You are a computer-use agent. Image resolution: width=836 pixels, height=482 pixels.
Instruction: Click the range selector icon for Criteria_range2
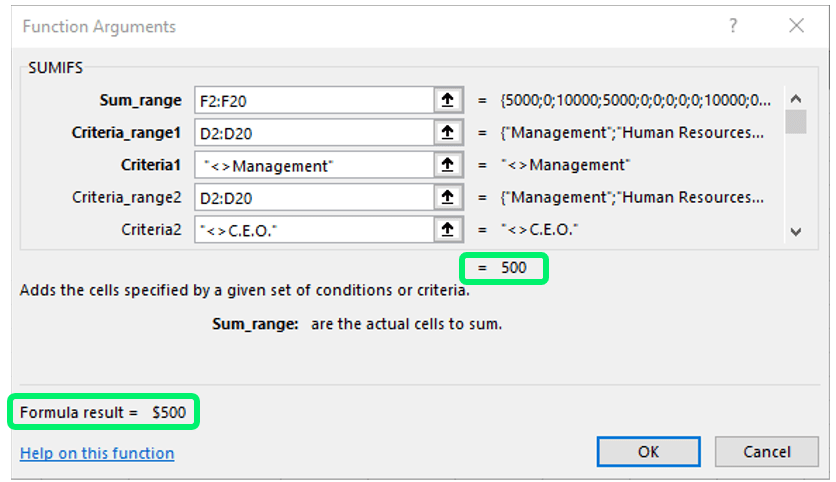(446, 197)
